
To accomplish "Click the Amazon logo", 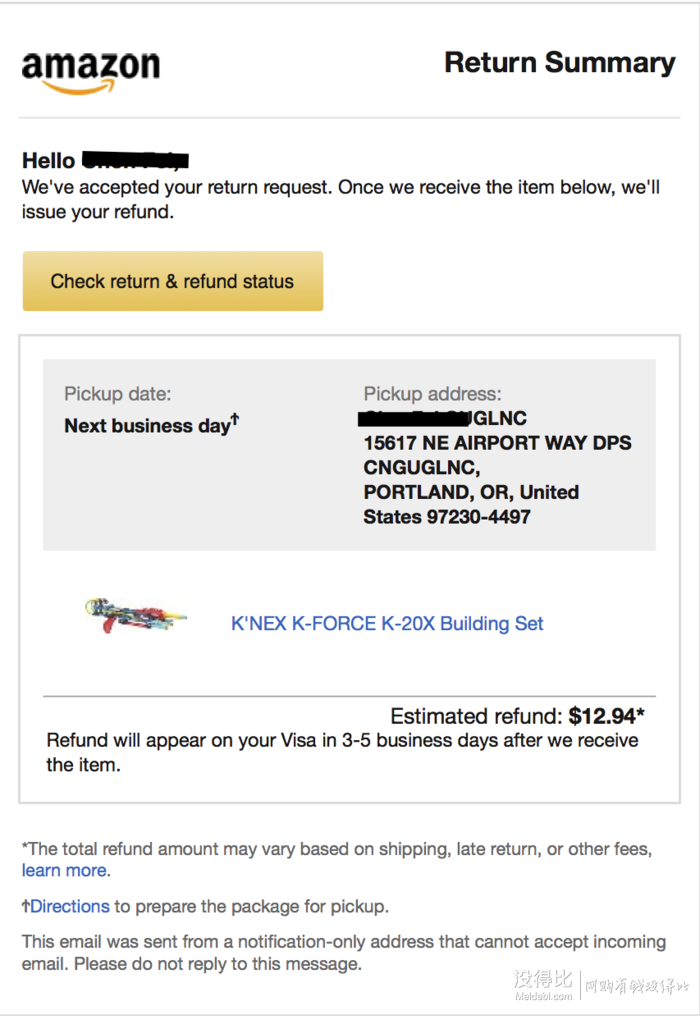I will click(90, 72).
